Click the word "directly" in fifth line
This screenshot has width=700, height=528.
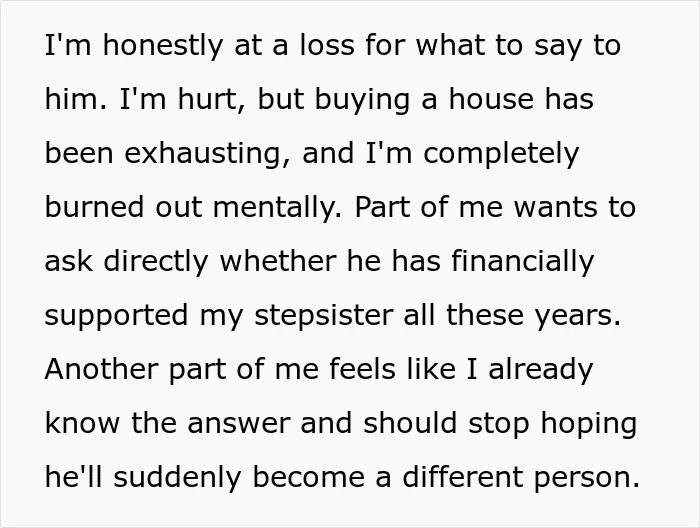(x=156, y=261)
